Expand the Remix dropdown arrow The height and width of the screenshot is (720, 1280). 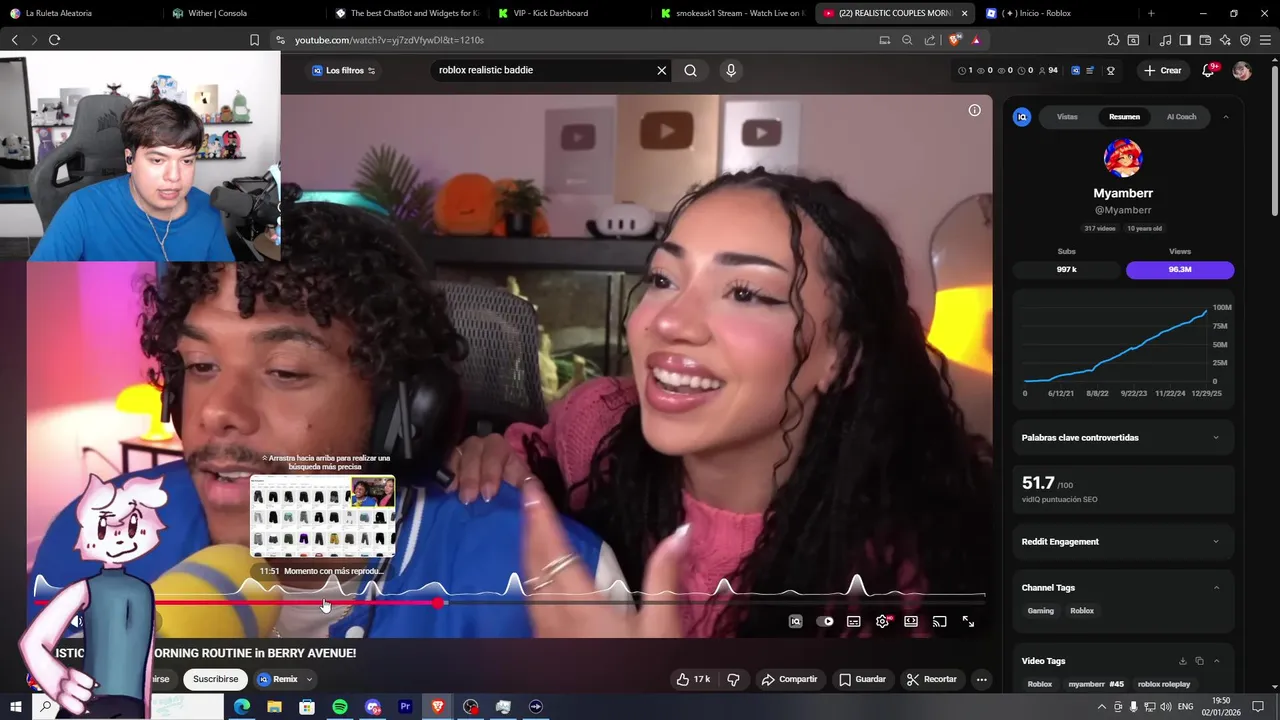309,679
